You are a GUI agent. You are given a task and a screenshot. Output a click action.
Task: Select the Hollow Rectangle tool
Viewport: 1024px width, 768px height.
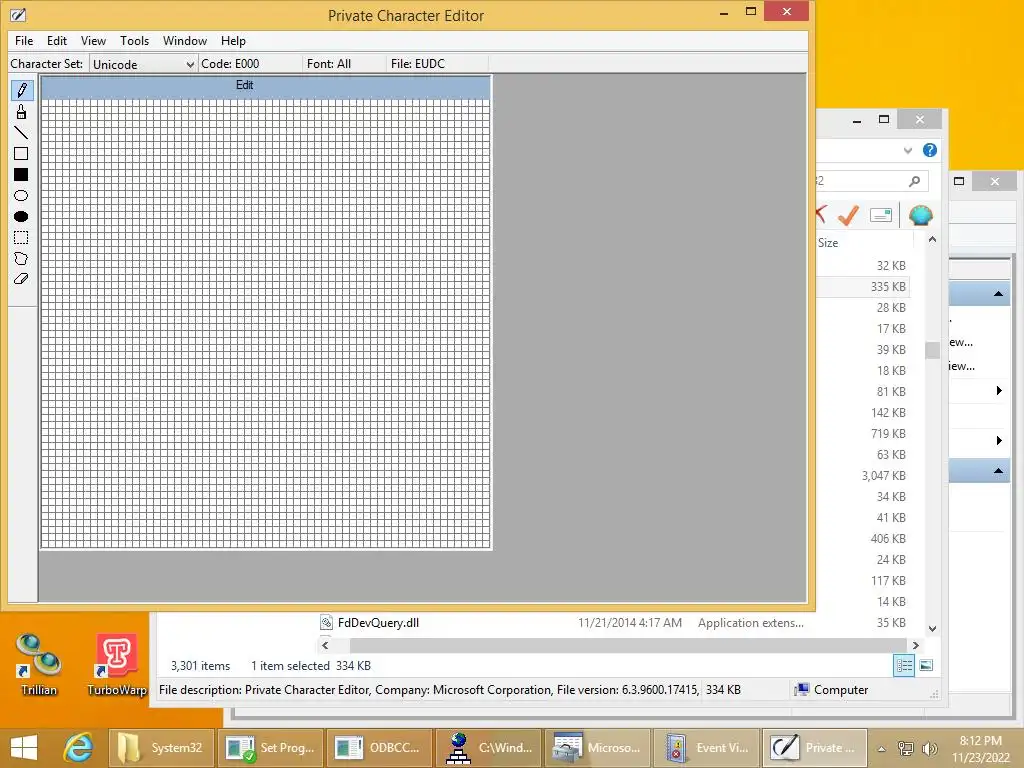pyautogui.click(x=21, y=153)
